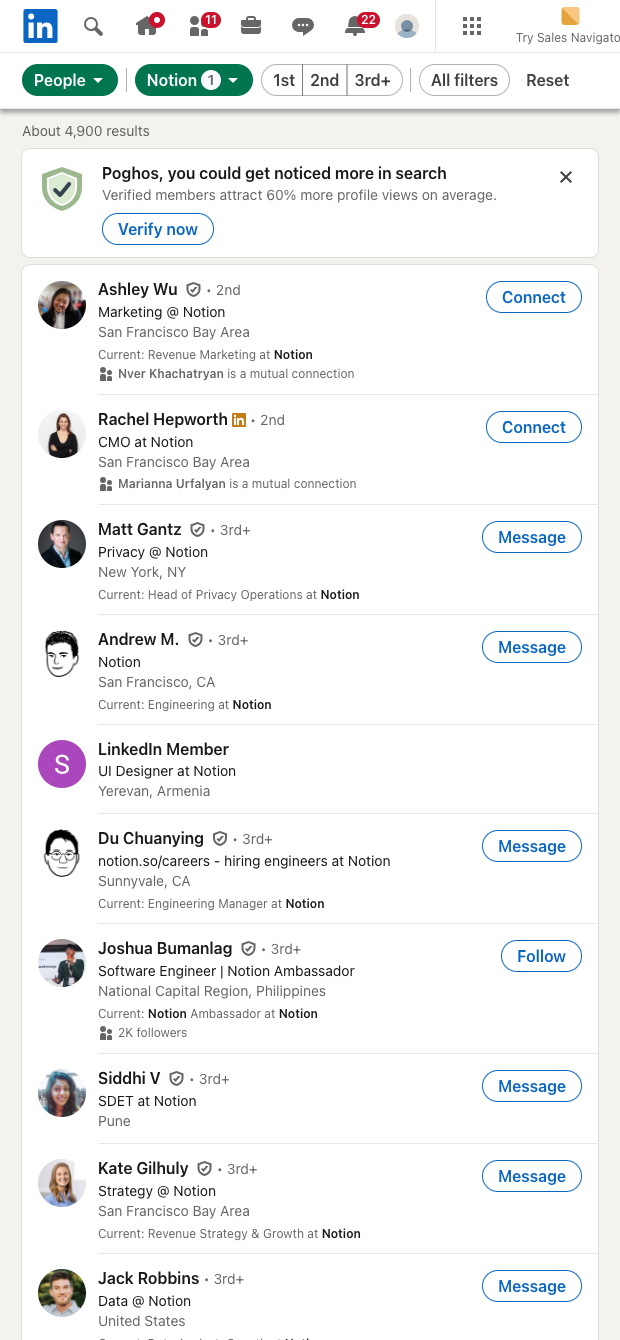620x1340 pixels.
Task: Toggle the 3rd+ connections filter
Action: (x=373, y=80)
